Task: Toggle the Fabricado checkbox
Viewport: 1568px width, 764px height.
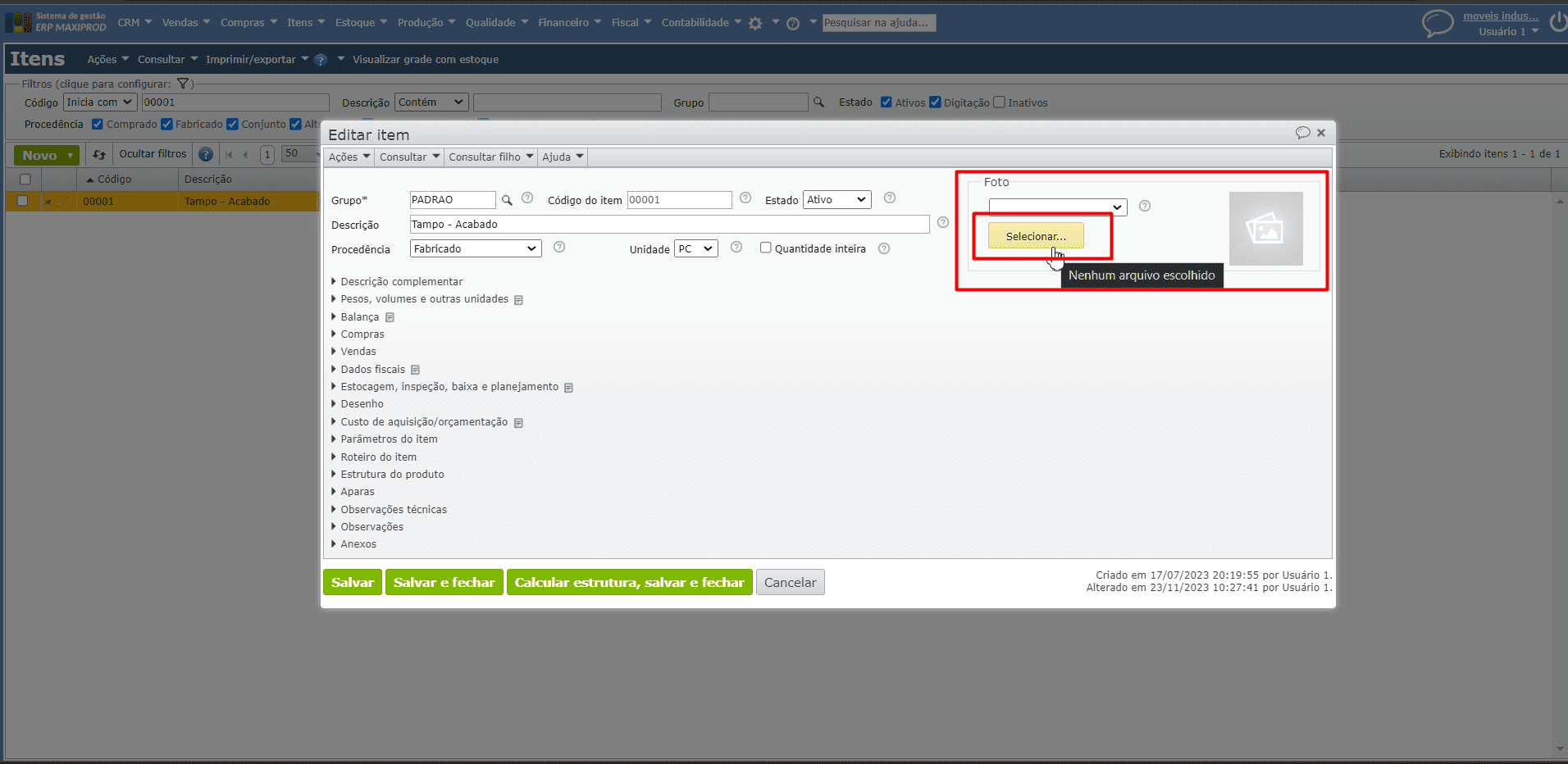Action: (166, 125)
